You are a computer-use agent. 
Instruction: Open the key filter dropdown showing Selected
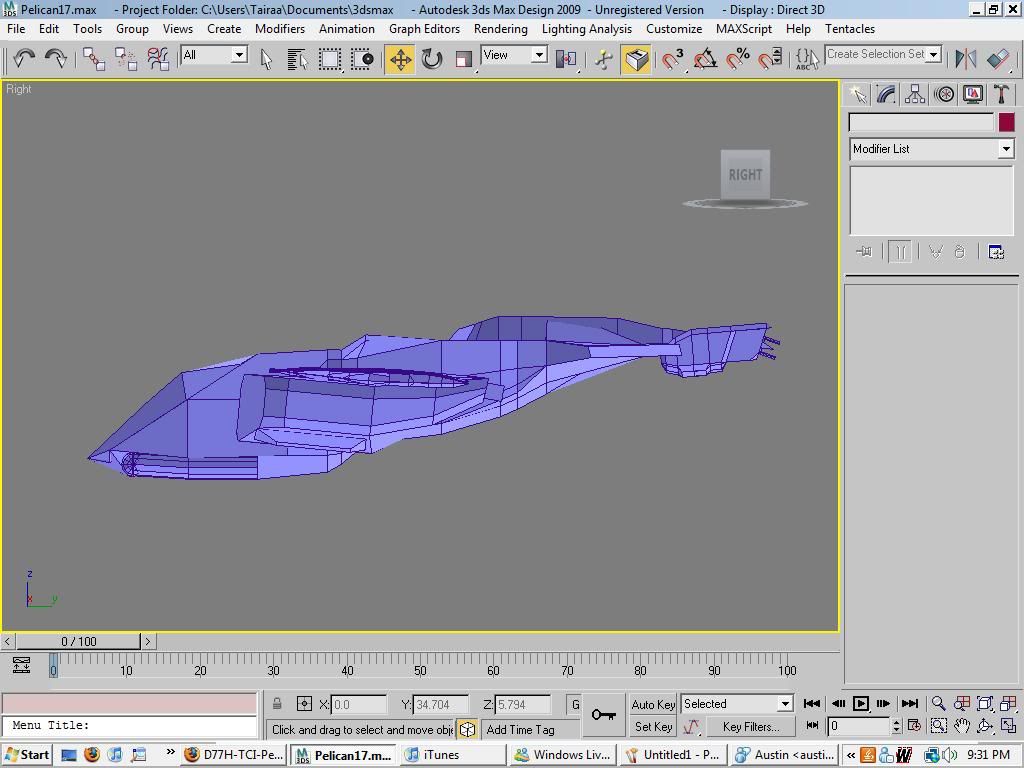tap(737, 703)
